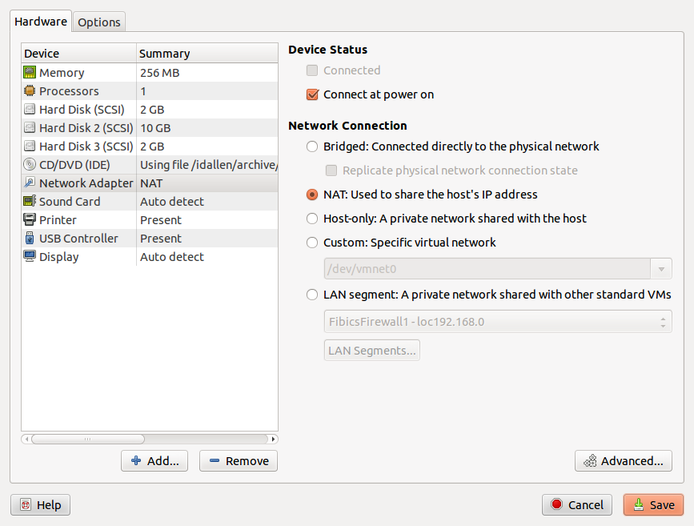Click inside the /dev/vmnet0 text field
This screenshot has width=694, height=526.
(487, 269)
